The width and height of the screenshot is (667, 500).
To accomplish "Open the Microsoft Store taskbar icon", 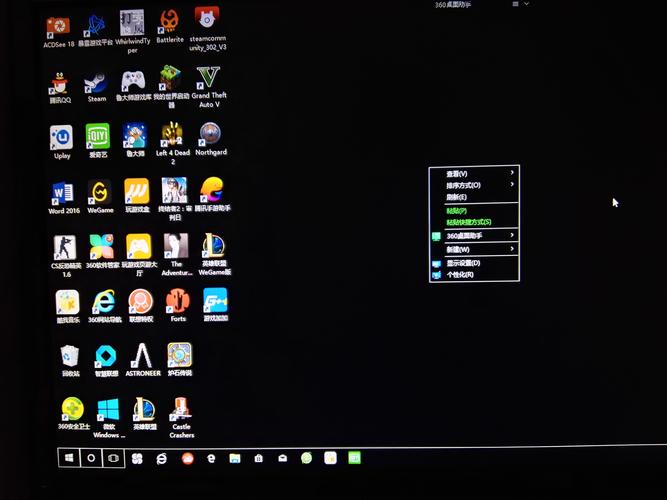I will pyautogui.click(x=259, y=458).
